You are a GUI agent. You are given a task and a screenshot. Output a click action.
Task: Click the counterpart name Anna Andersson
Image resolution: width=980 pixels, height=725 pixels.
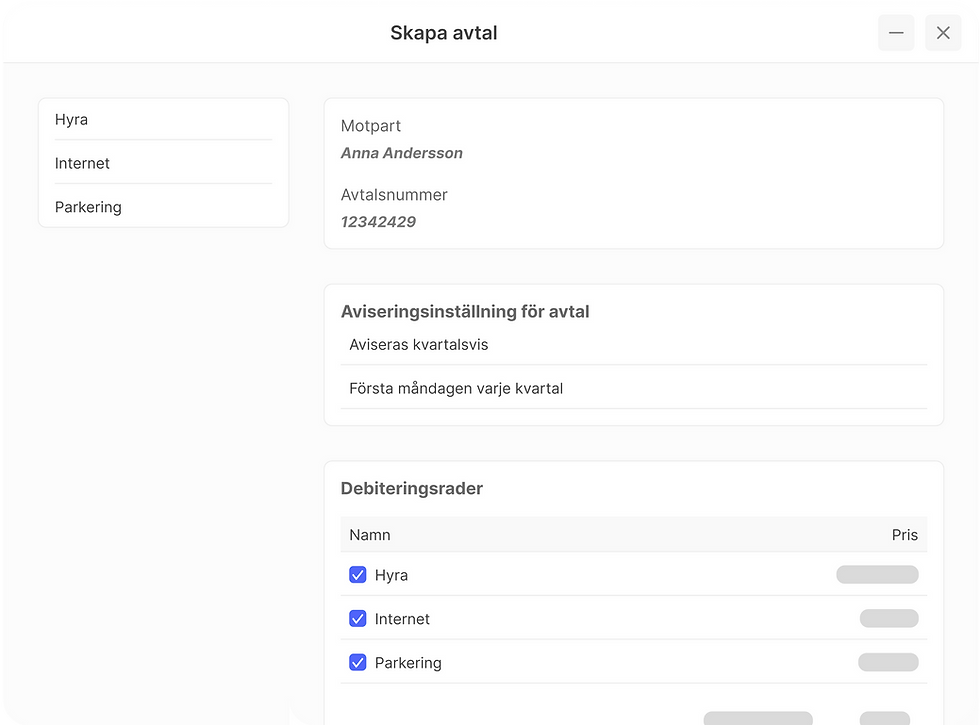coord(402,153)
